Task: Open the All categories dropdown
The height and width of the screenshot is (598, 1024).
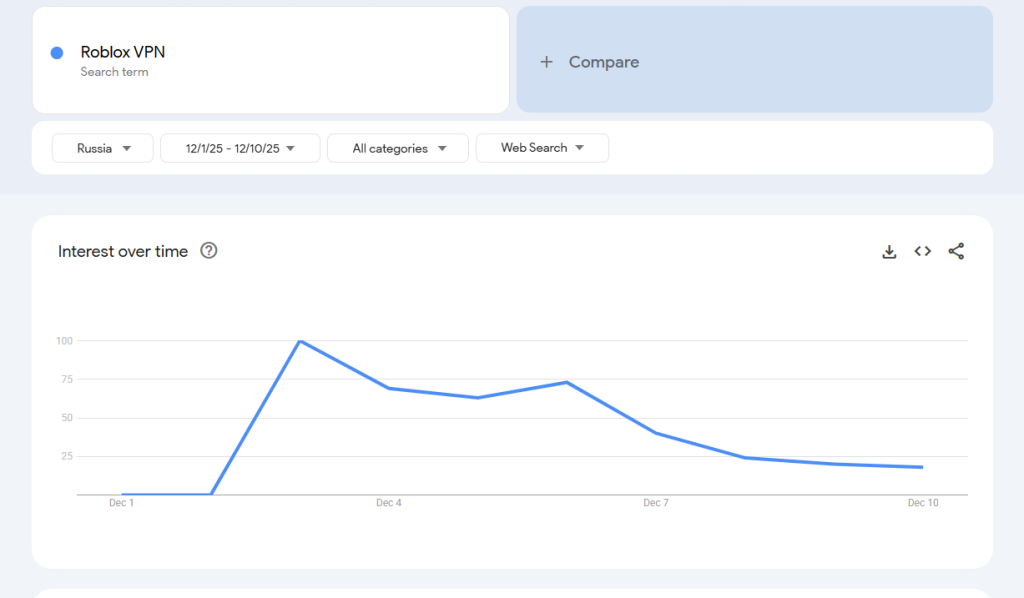Action: click(x=397, y=148)
